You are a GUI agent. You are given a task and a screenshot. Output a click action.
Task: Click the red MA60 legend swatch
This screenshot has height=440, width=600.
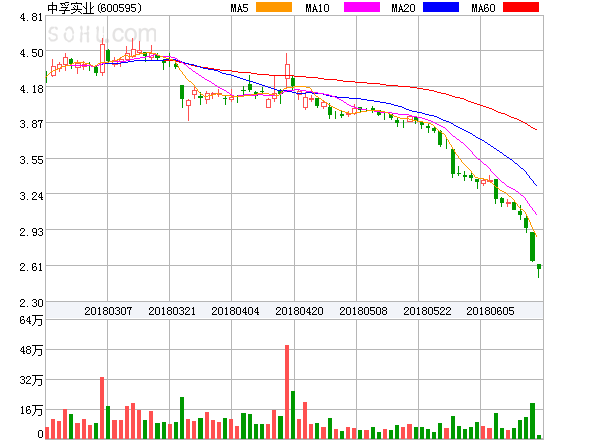[x=521, y=7]
